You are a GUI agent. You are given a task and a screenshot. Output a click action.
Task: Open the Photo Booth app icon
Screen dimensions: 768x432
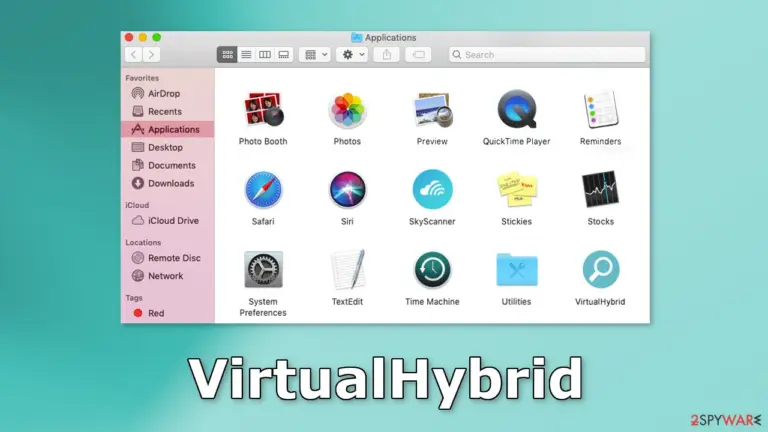point(264,109)
